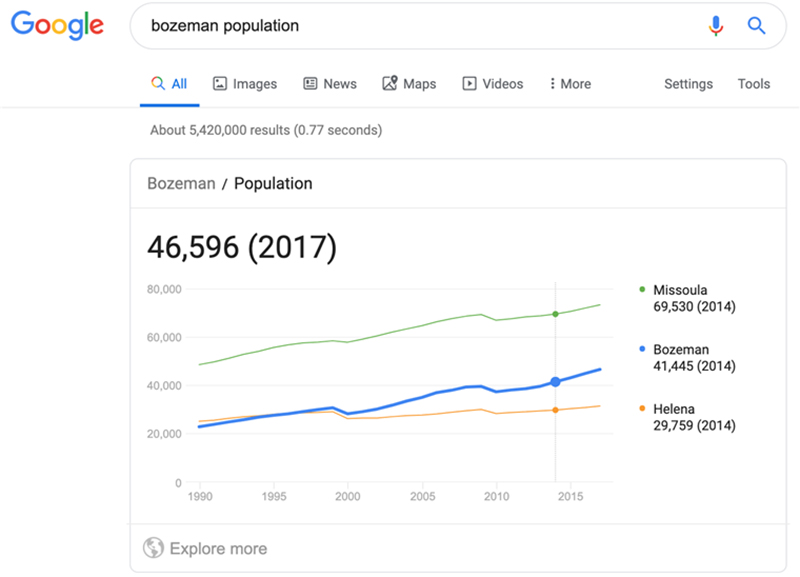Click the 46,596 (2017) population figure
Screen dimensions: 800x577
click(x=242, y=247)
